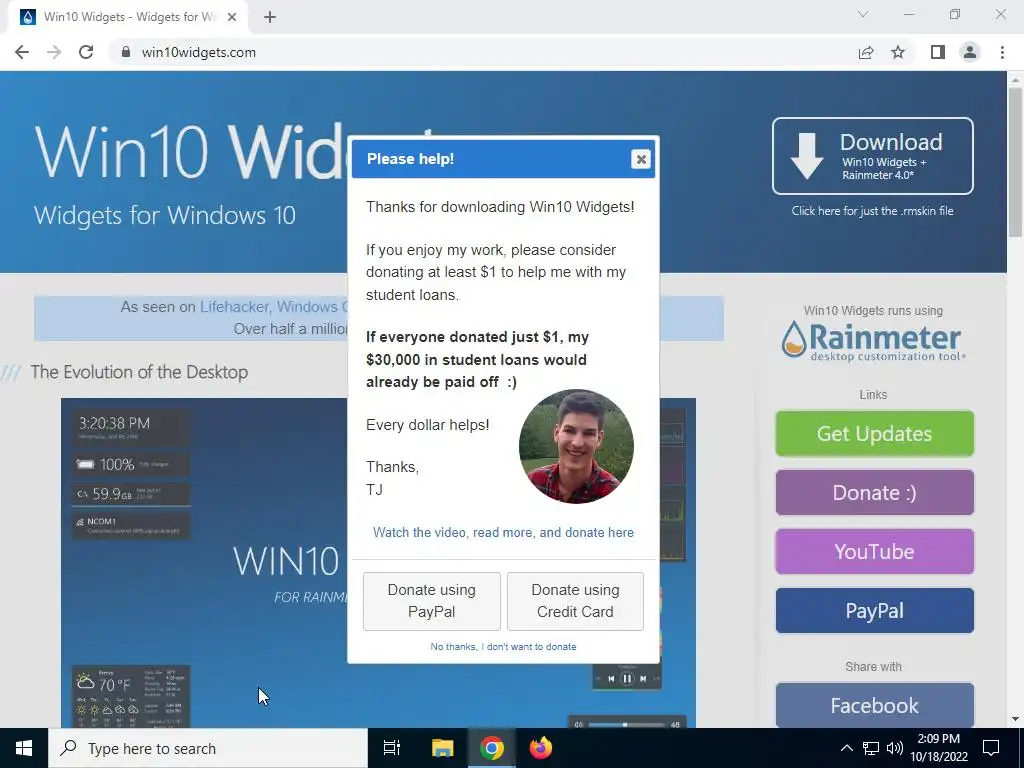The width and height of the screenshot is (1024, 768).
Task: Open the clock showing 2:09 PM
Action: click(x=939, y=748)
